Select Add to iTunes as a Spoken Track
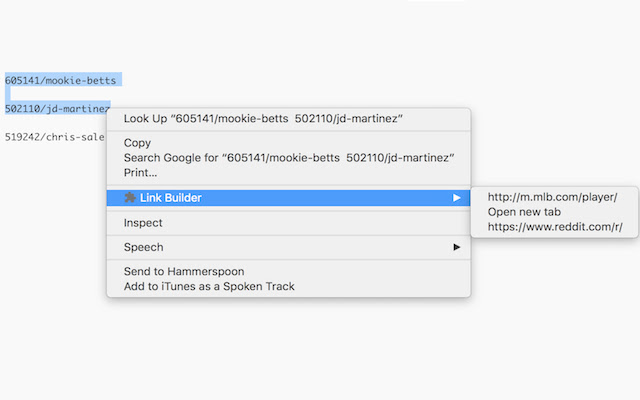 (x=209, y=286)
